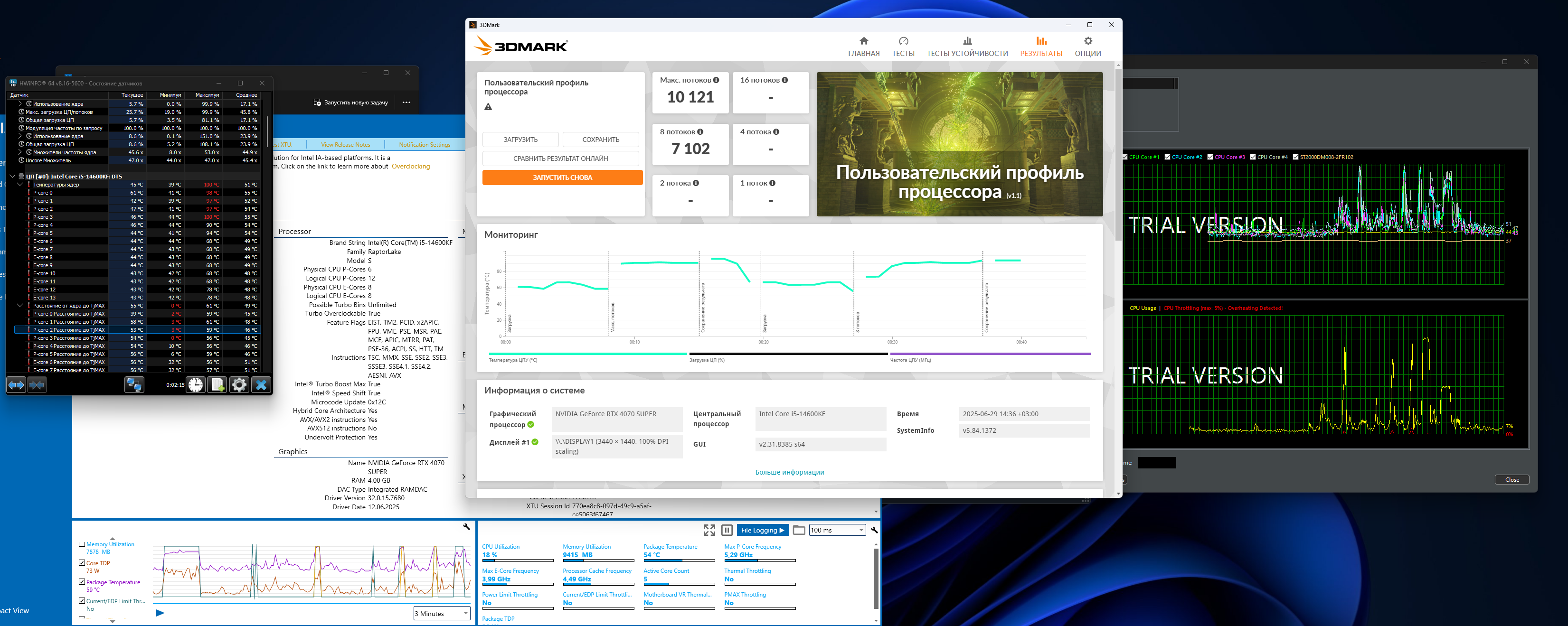Click the HWiNFO network monitors icon
Viewport: 1568px width, 626px height.
click(134, 384)
